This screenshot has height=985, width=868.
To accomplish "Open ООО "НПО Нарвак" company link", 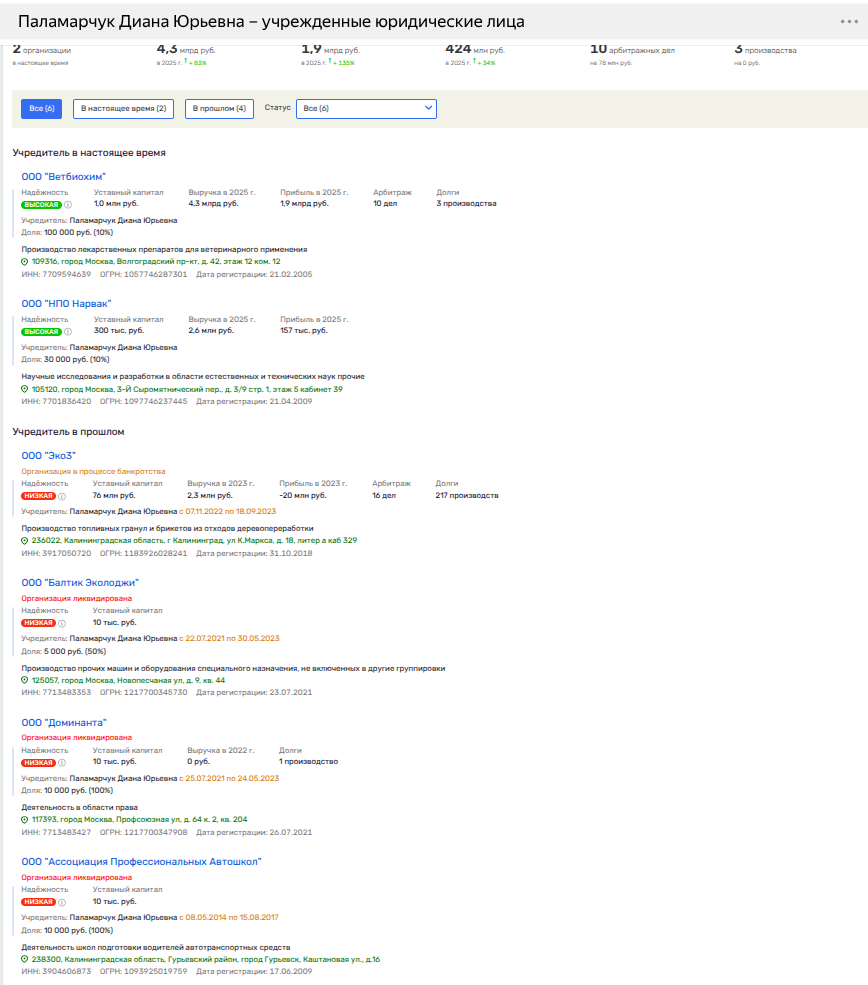I will click(x=66, y=303).
